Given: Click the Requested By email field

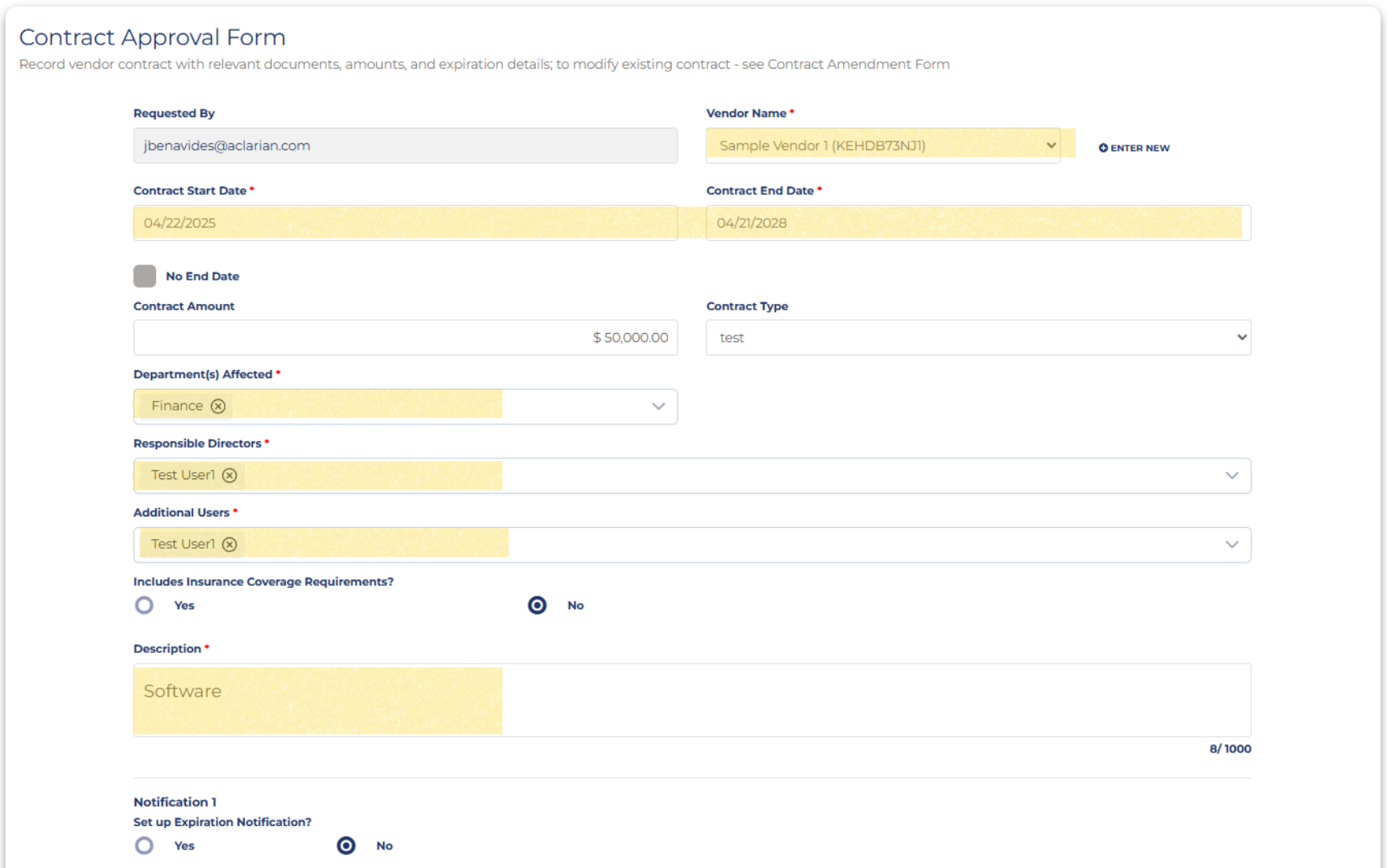Looking at the screenshot, I should coord(405,145).
